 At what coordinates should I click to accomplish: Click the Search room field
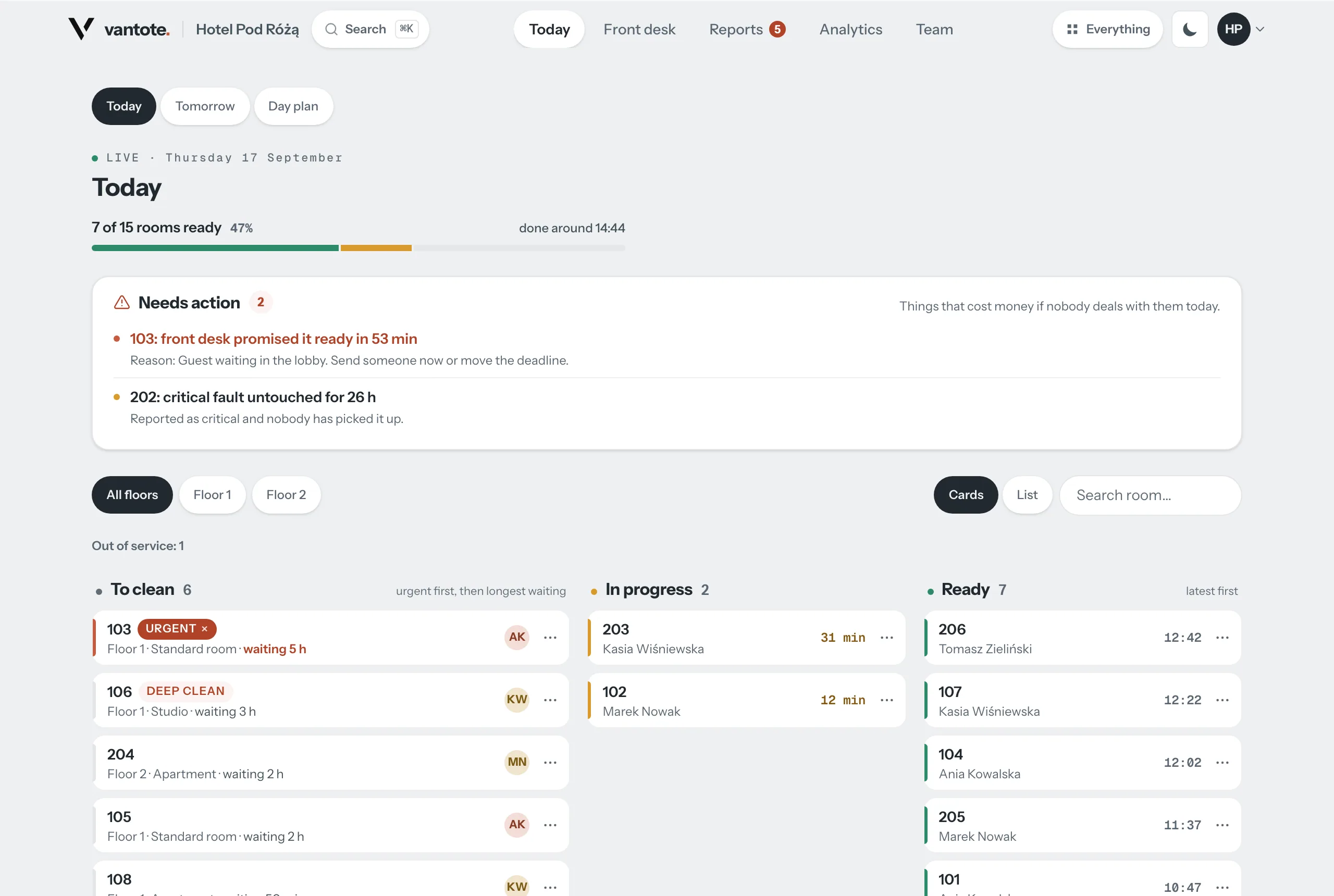point(1150,495)
